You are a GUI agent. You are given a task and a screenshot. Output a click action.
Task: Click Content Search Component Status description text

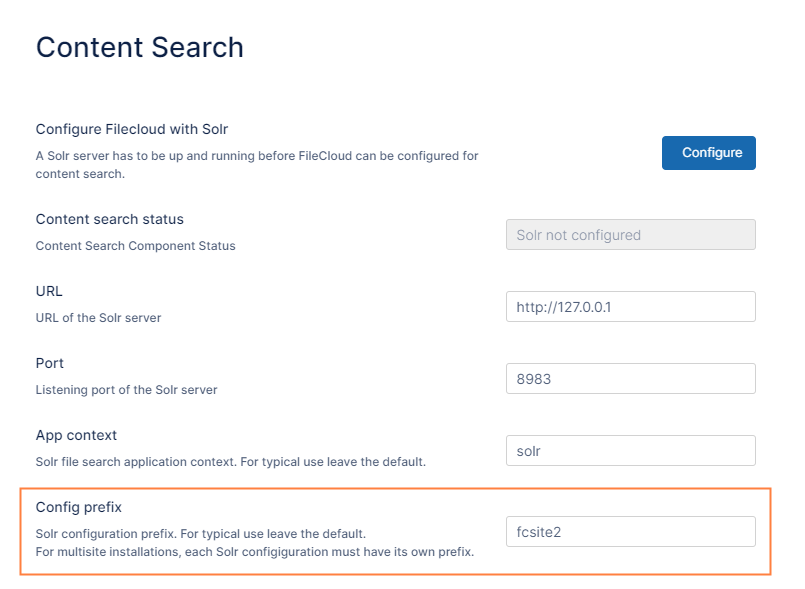click(x=136, y=246)
